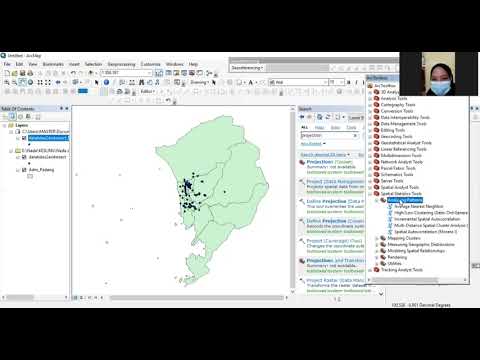This screenshot has height=360, width=480.
Task: Expand the Conversion Tools toolbox
Action: pos(370,111)
